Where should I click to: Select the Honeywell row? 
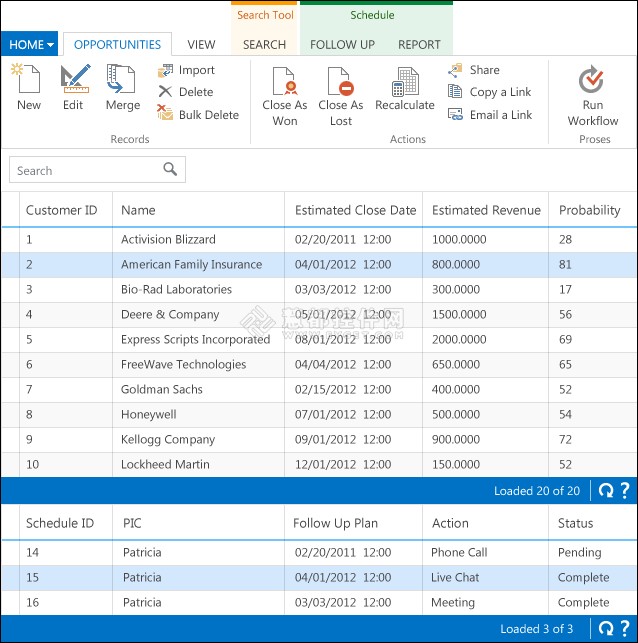click(x=319, y=415)
